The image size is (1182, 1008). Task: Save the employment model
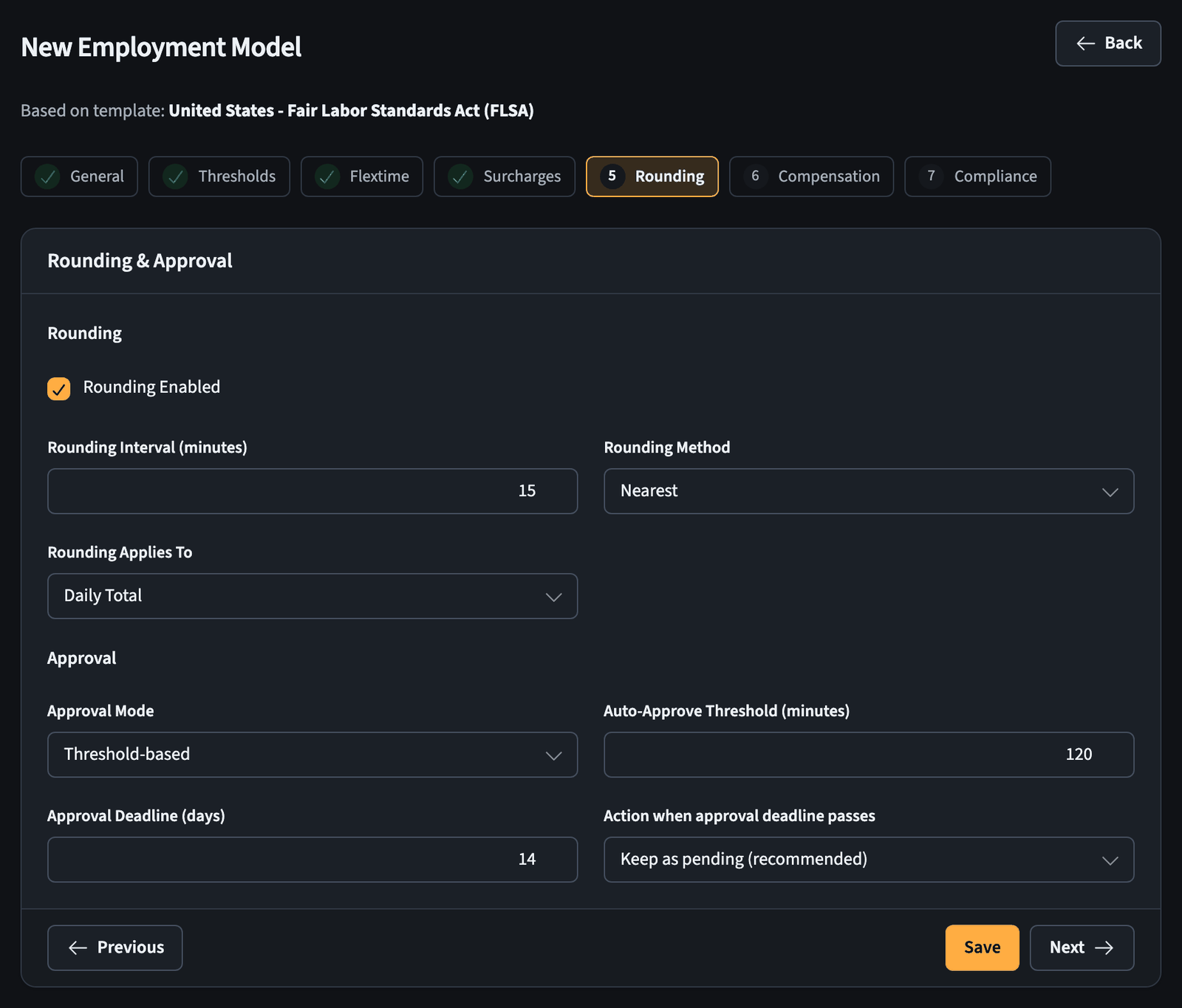pyautogui.click(x=983, y=947)
